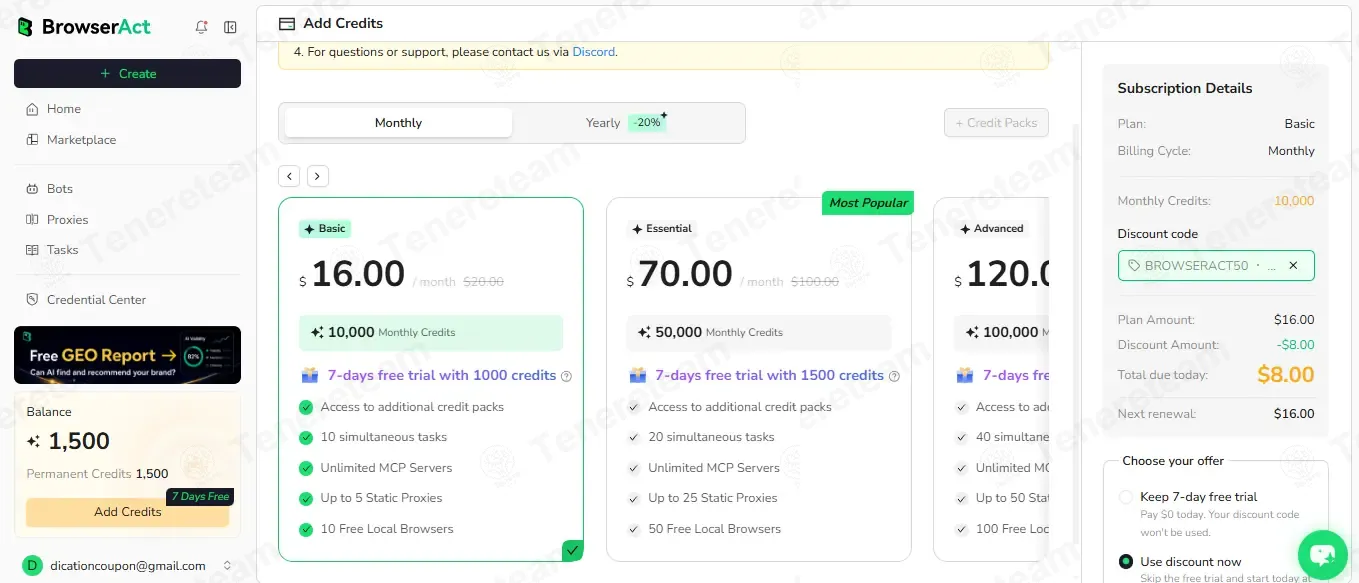Click the Basic plan badge
The height and width of the screenshot is (583, 1359).
pos(324,229)
